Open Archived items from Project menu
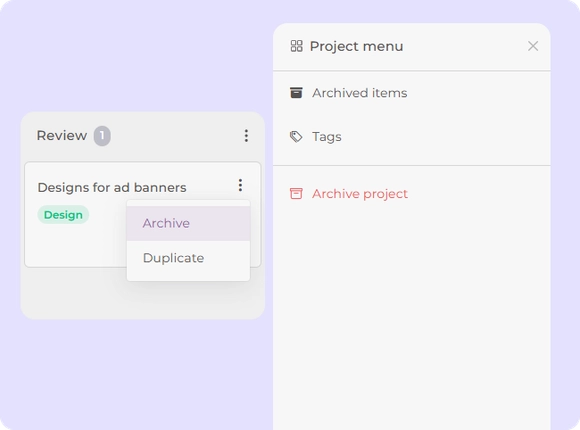Screen dimensions: 580x430 (x=412, y=93)
